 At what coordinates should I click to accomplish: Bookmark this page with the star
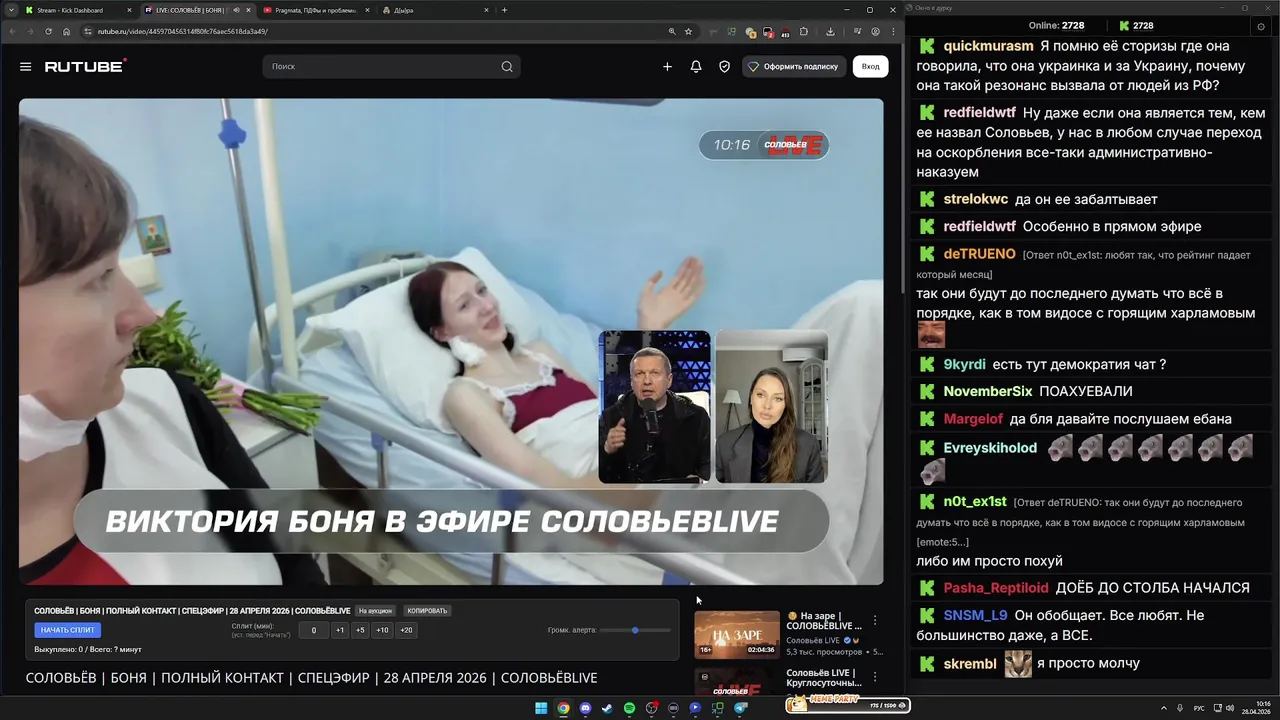(688, 31)
